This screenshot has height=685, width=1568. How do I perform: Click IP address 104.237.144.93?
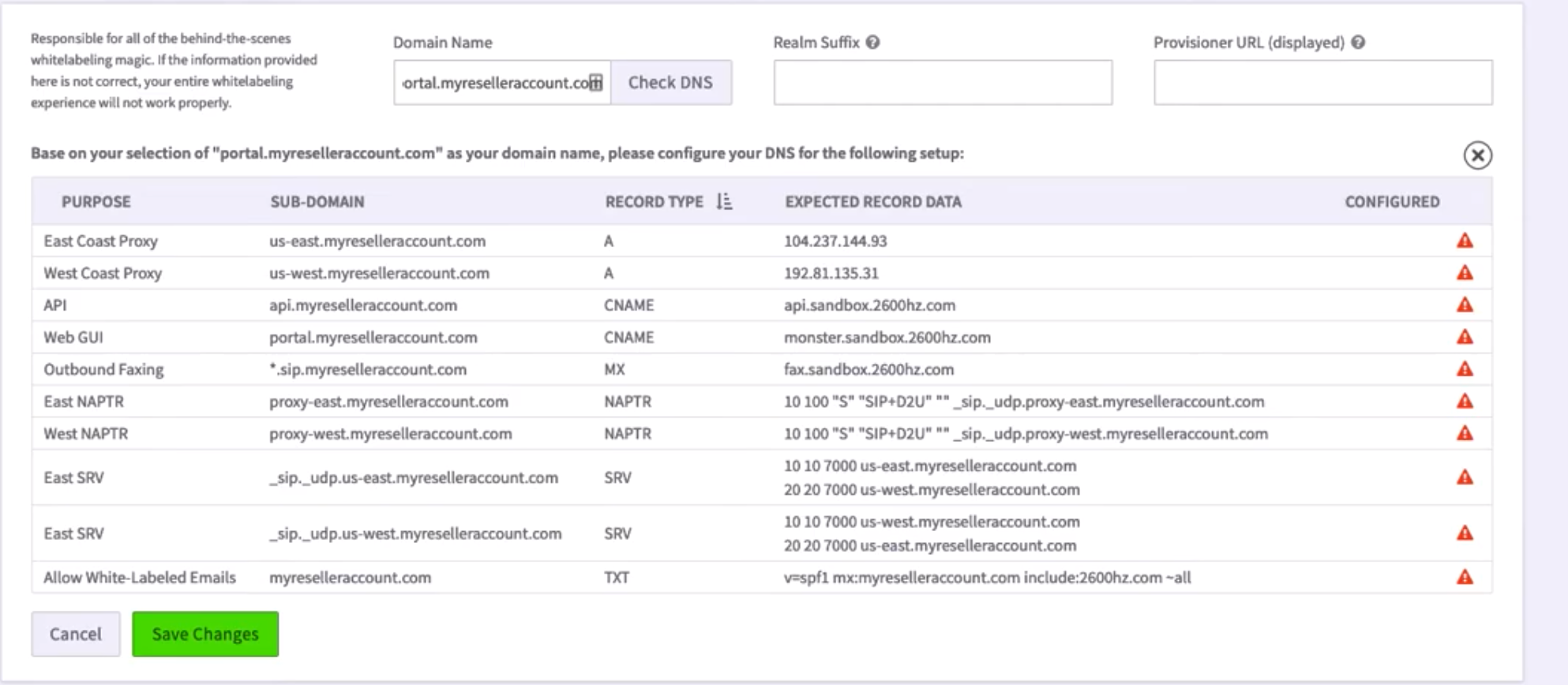coord(835,241)
